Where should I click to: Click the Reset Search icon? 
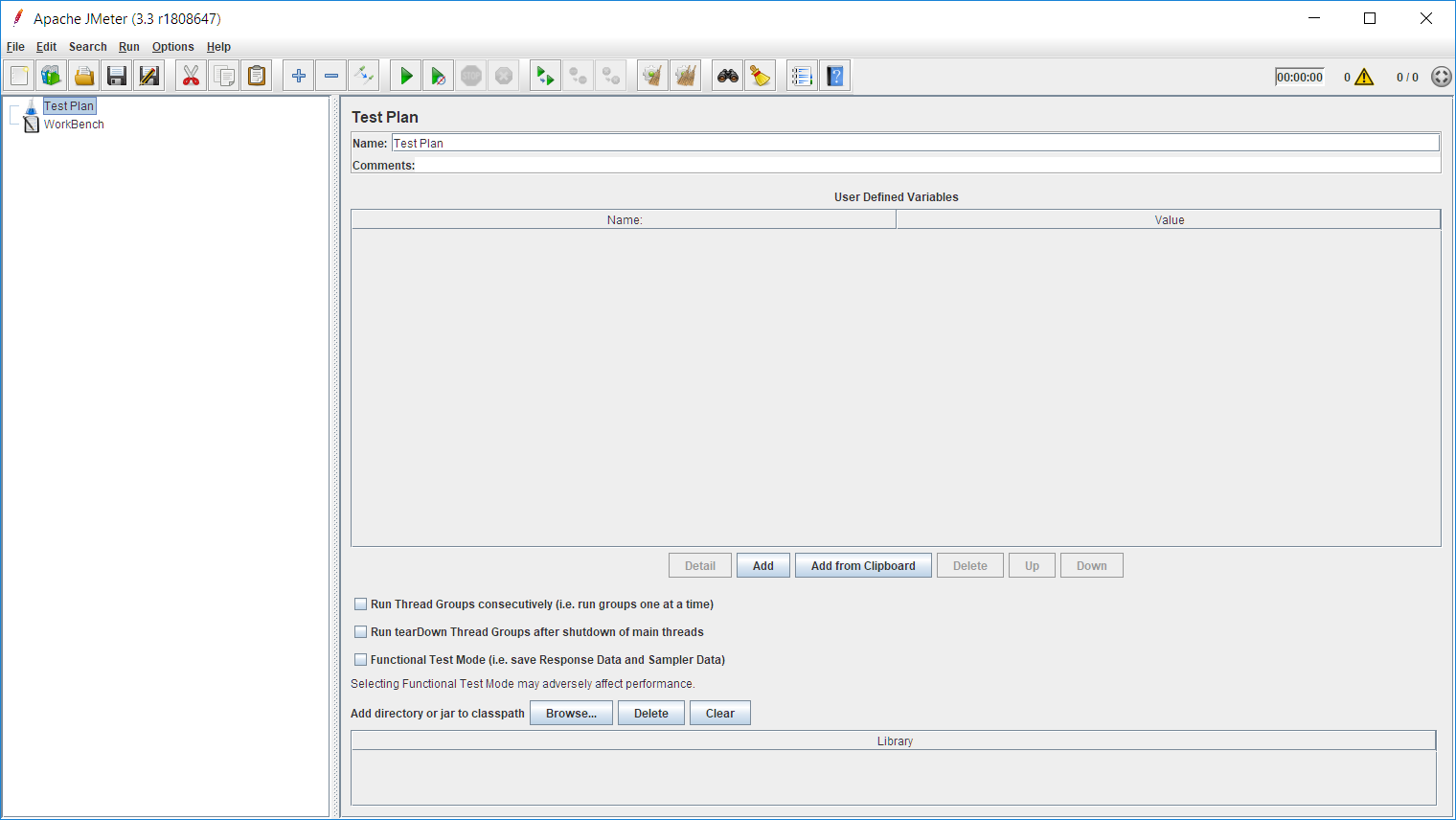point(761,76)
